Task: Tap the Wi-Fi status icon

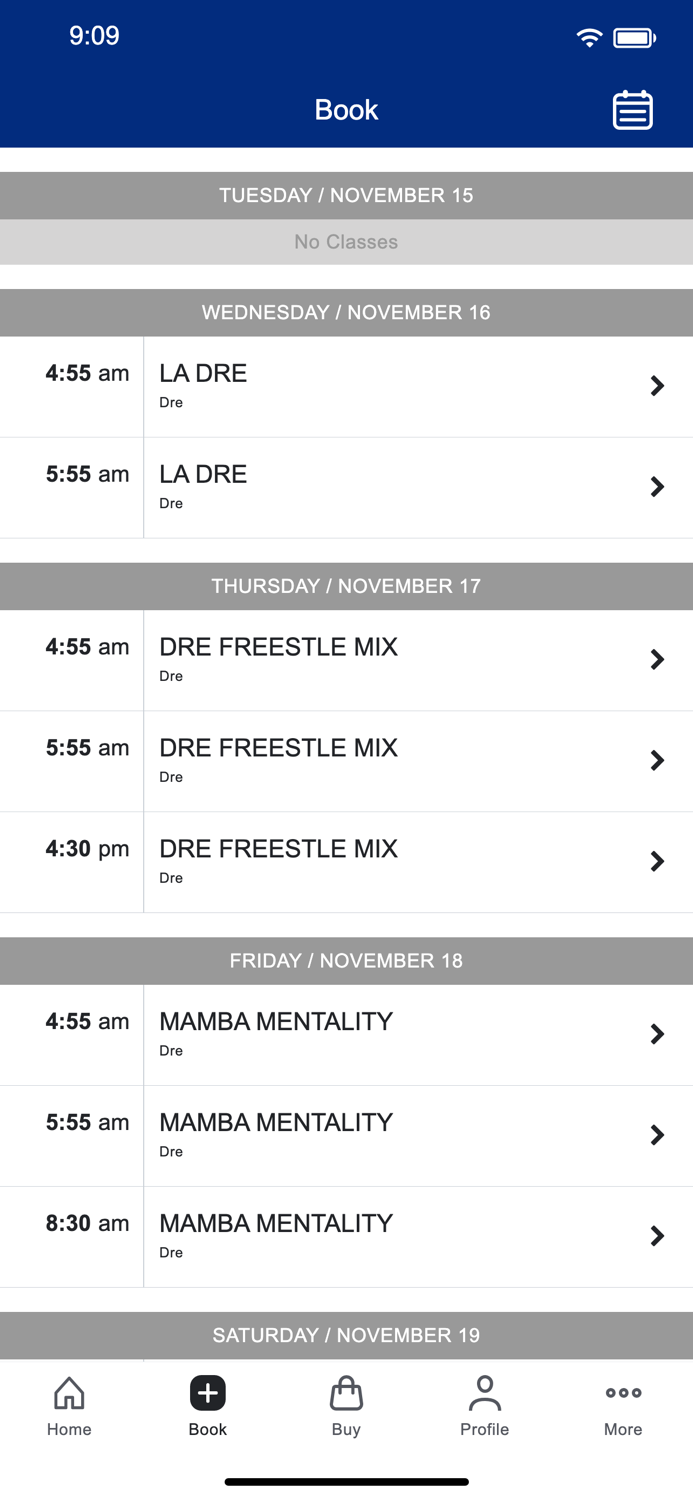Action: tap(589, 36)
